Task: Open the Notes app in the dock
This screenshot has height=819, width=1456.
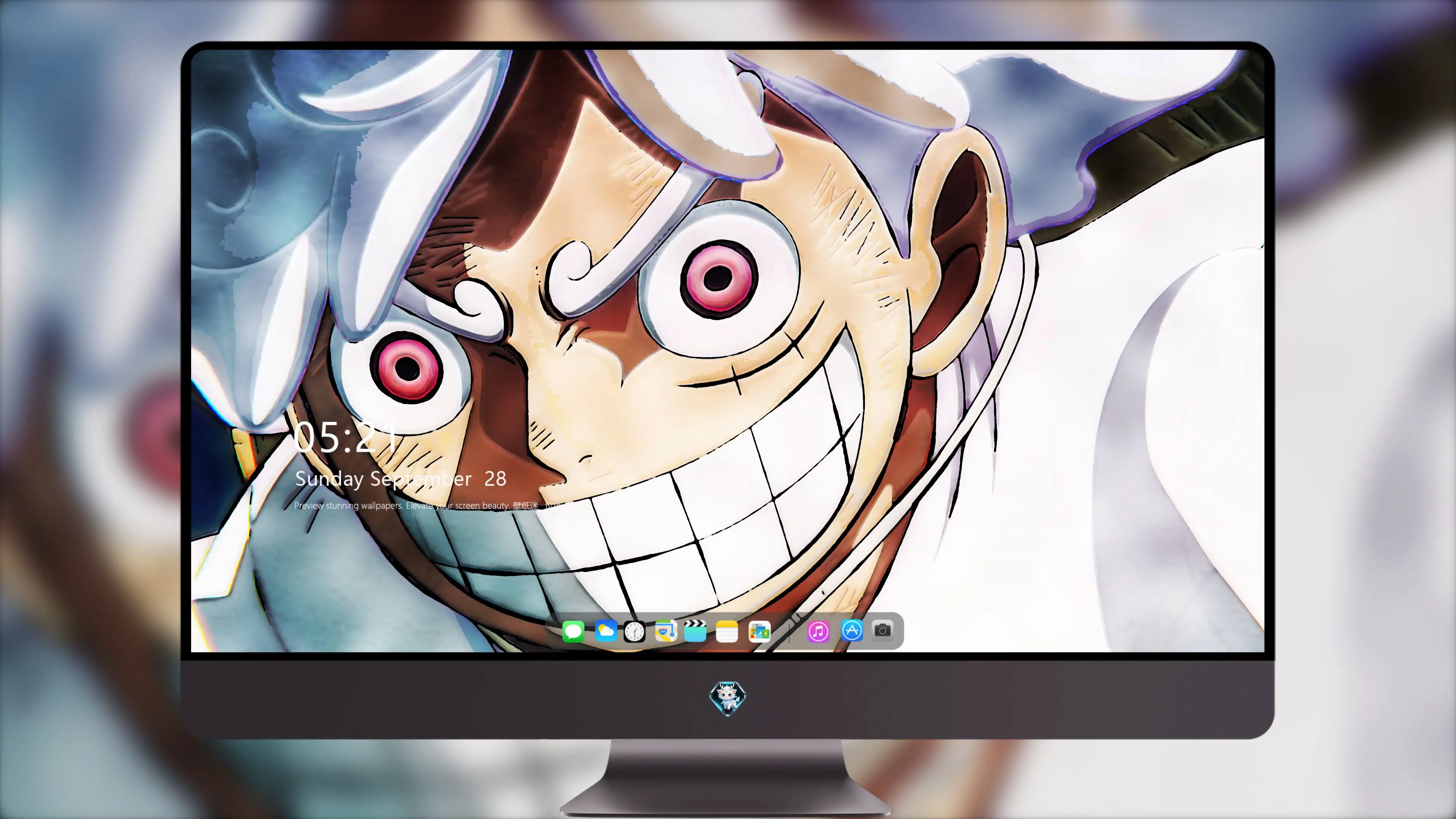Action: pyautogui.click(x=727, y=631)
